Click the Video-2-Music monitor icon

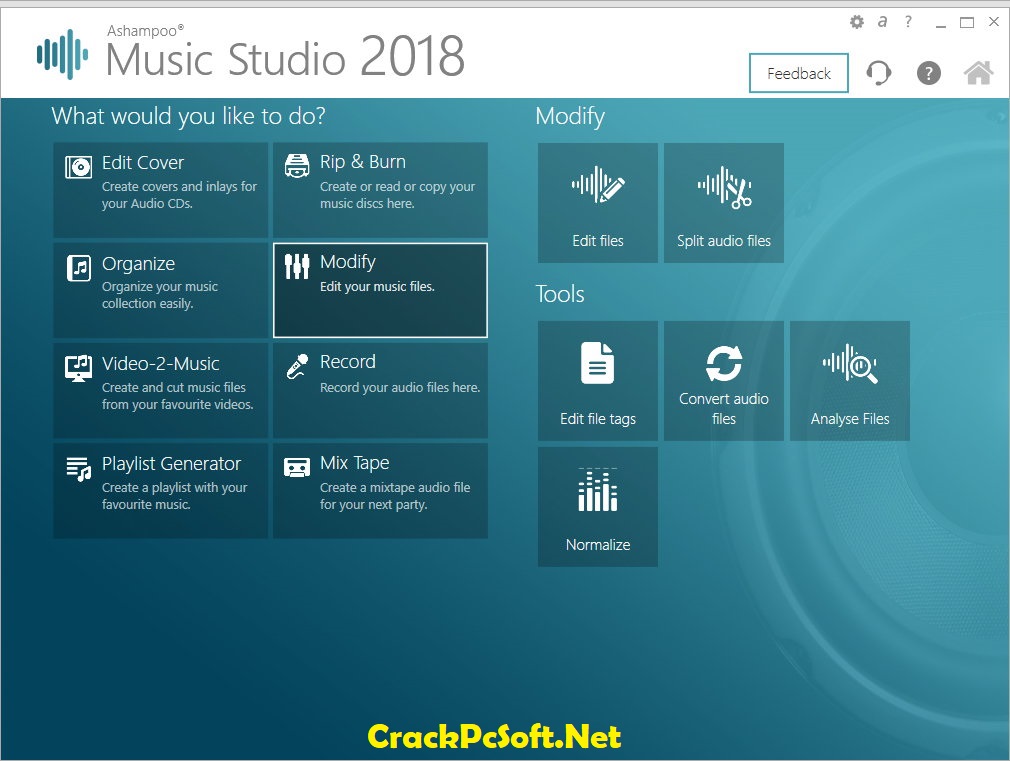coord(79,369)
